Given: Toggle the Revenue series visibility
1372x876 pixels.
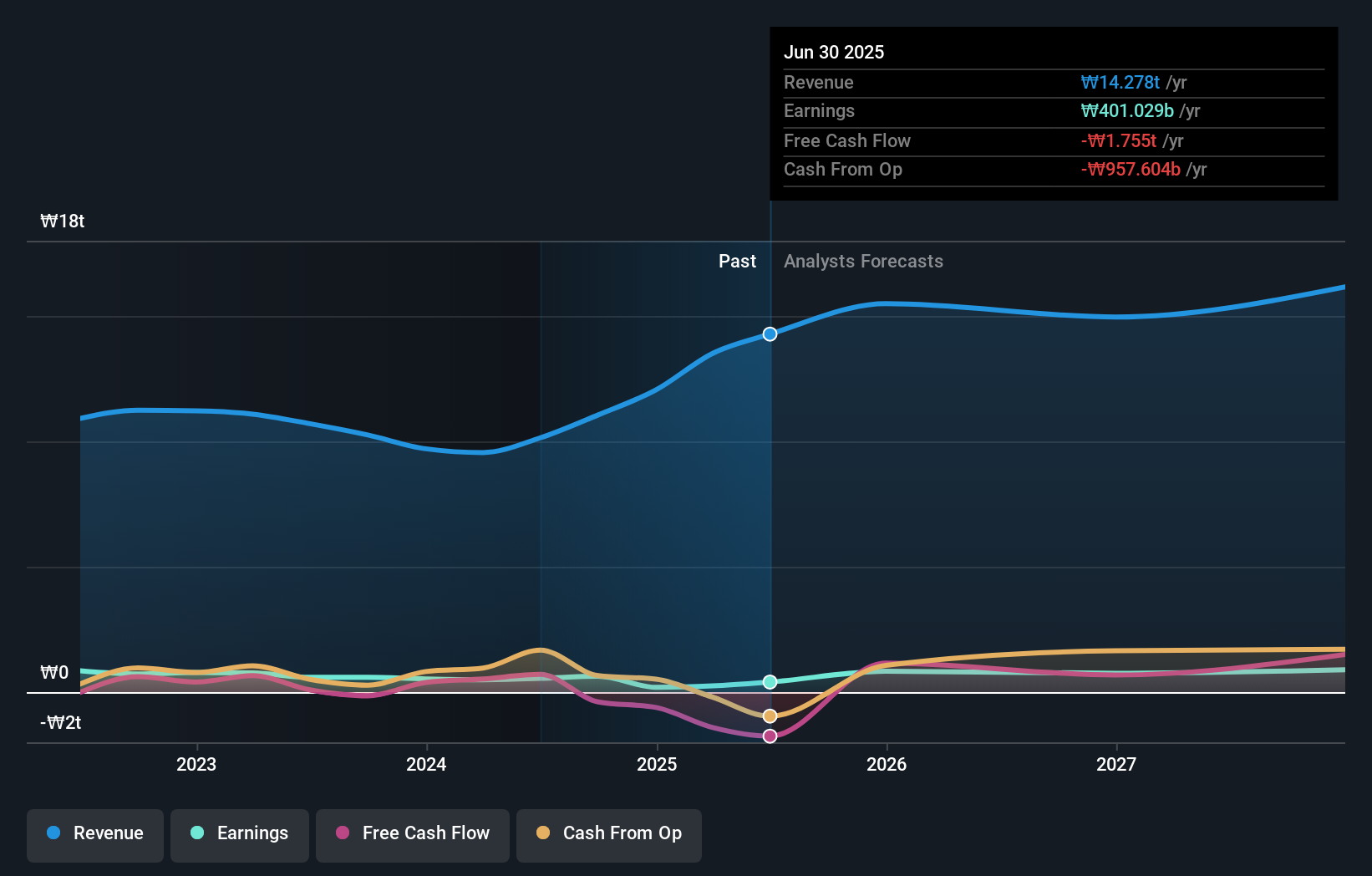Looking at the screenshot, I should coord(94,833).
